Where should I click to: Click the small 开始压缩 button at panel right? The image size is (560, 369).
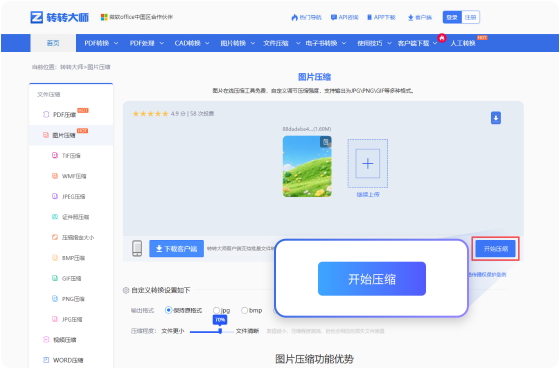[x=496, y=249]
